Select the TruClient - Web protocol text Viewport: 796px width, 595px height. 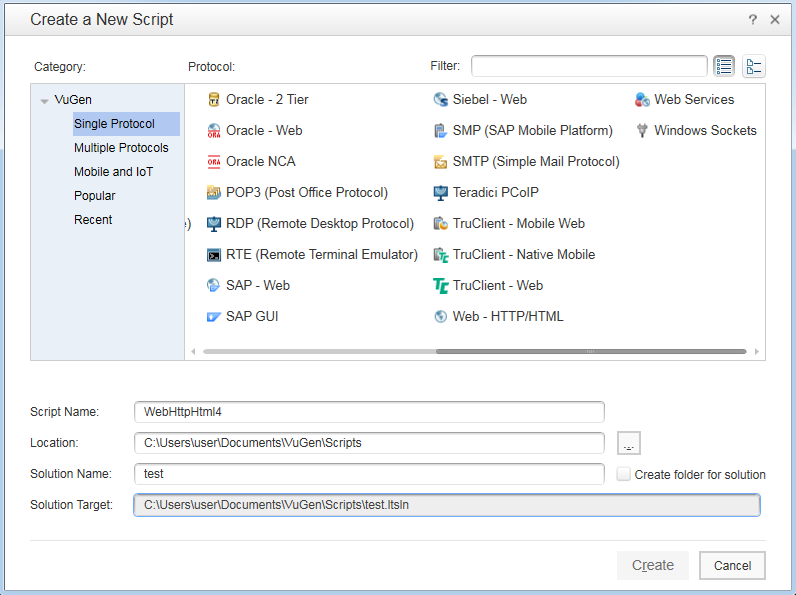click(x=498, y=286)
